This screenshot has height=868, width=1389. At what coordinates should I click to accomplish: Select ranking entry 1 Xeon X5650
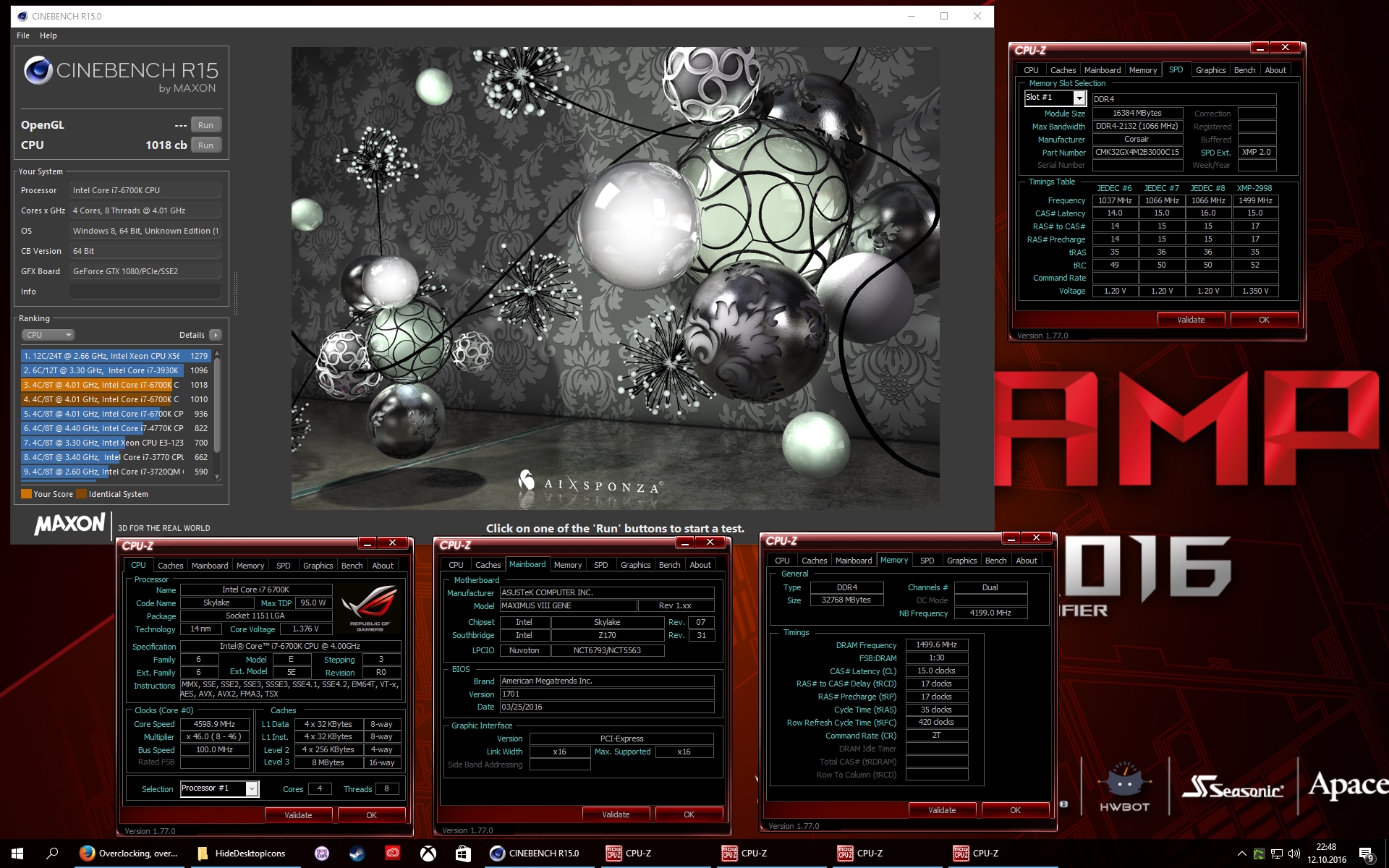pos(115,356)
